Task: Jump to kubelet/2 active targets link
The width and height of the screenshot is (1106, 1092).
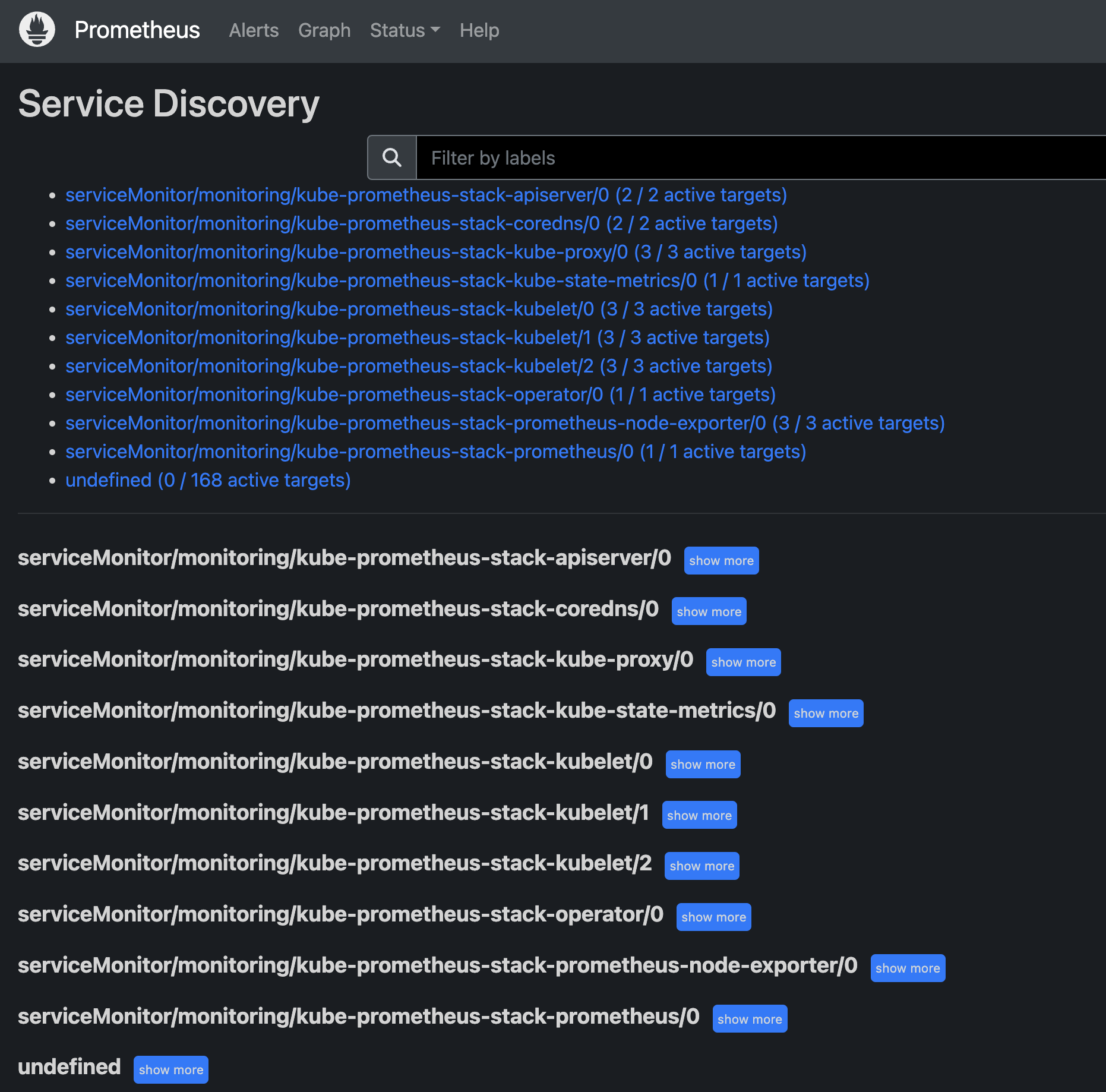Action: click(x=419, y=366)
